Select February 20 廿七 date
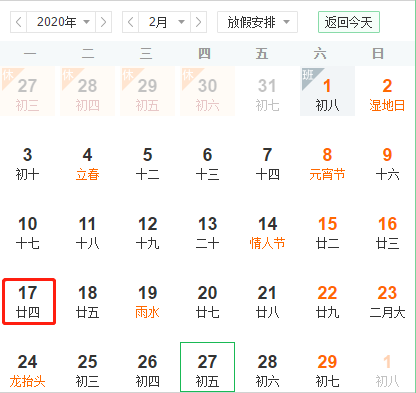 (x=207, y=302)
